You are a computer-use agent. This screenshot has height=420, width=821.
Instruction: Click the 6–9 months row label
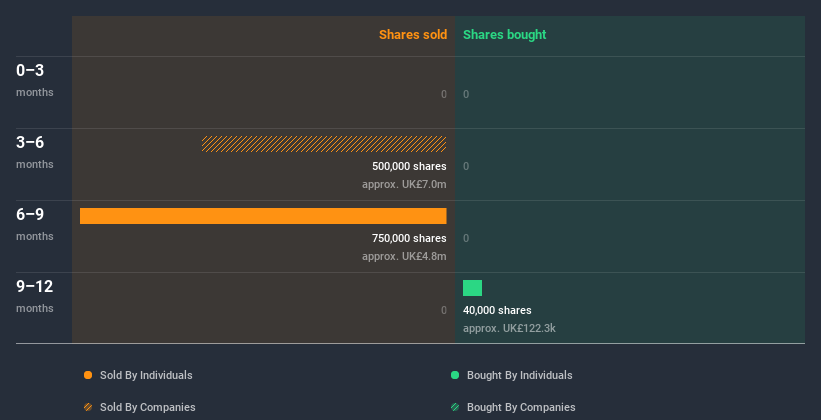[35, 224]
